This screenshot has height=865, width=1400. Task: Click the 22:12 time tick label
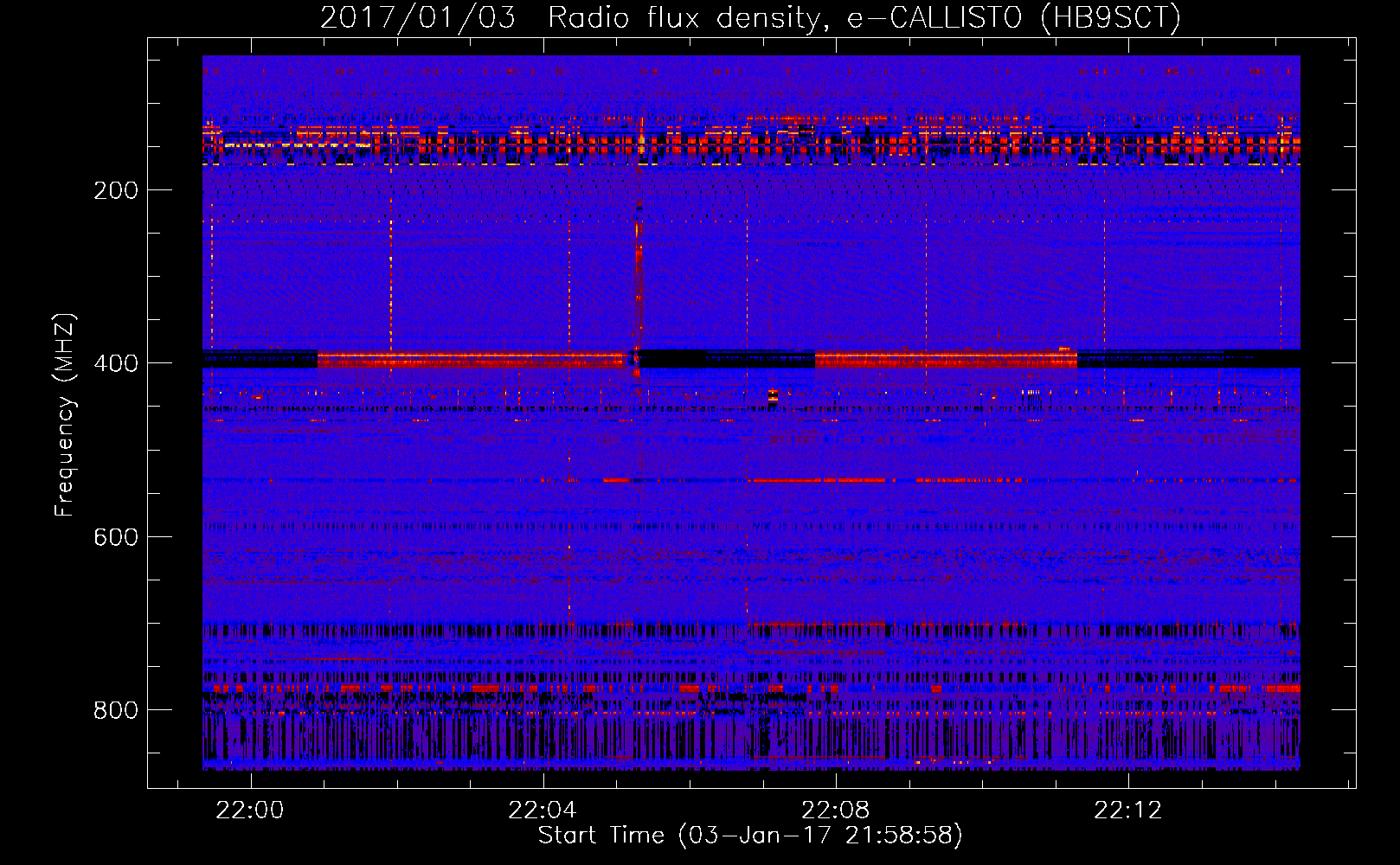1128,811
